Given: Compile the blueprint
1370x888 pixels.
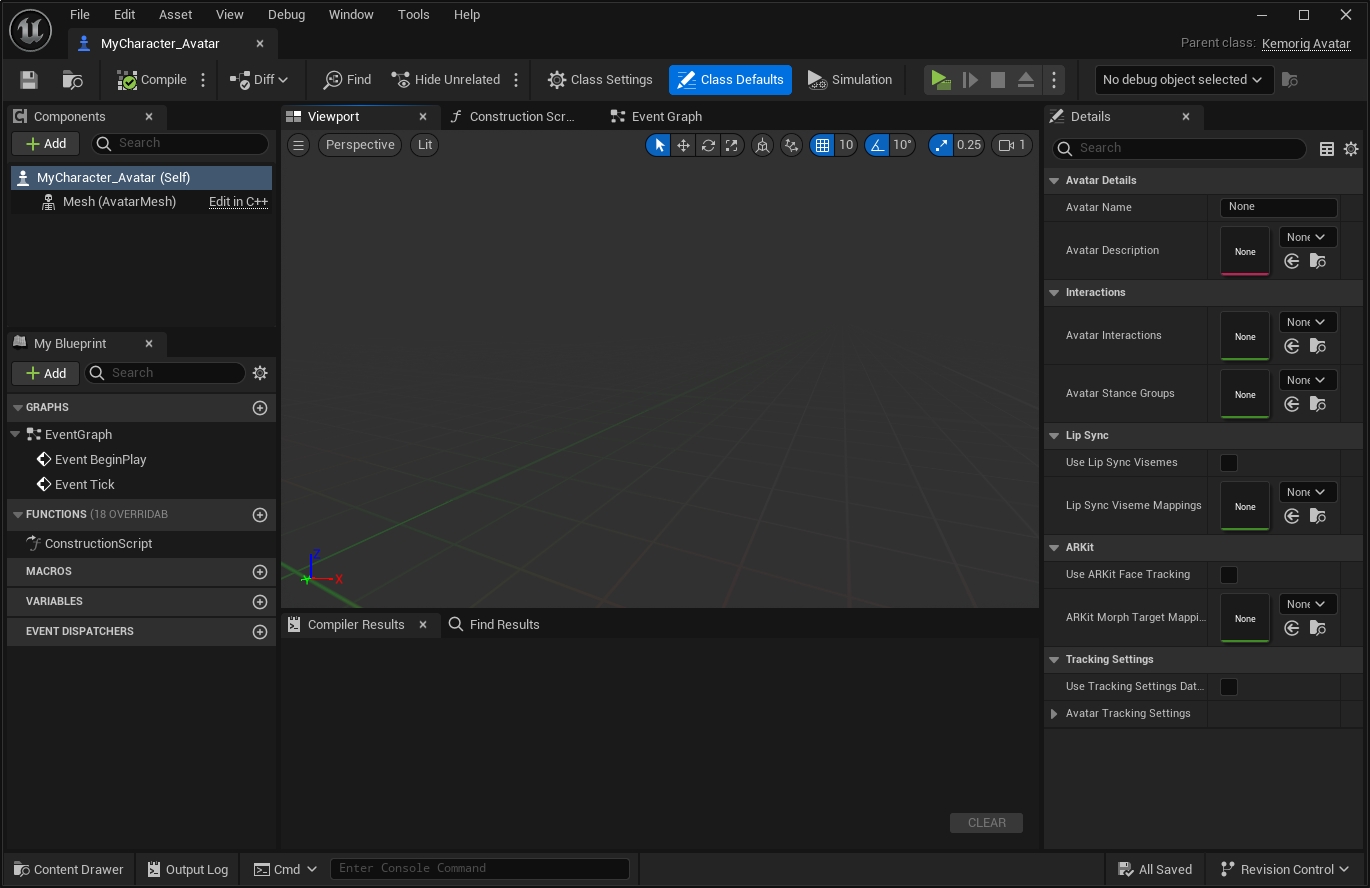Looking at the screenshot, I should (152, 80).
